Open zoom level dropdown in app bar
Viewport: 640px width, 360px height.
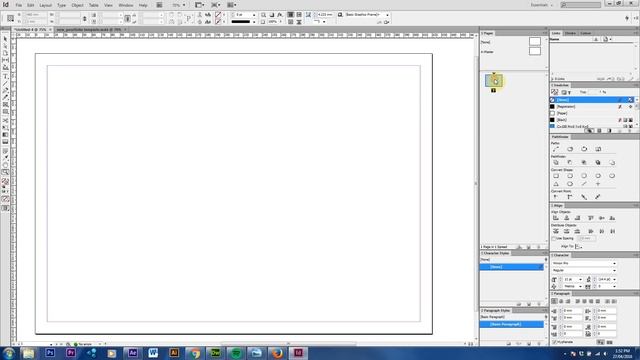pos(184,5)
